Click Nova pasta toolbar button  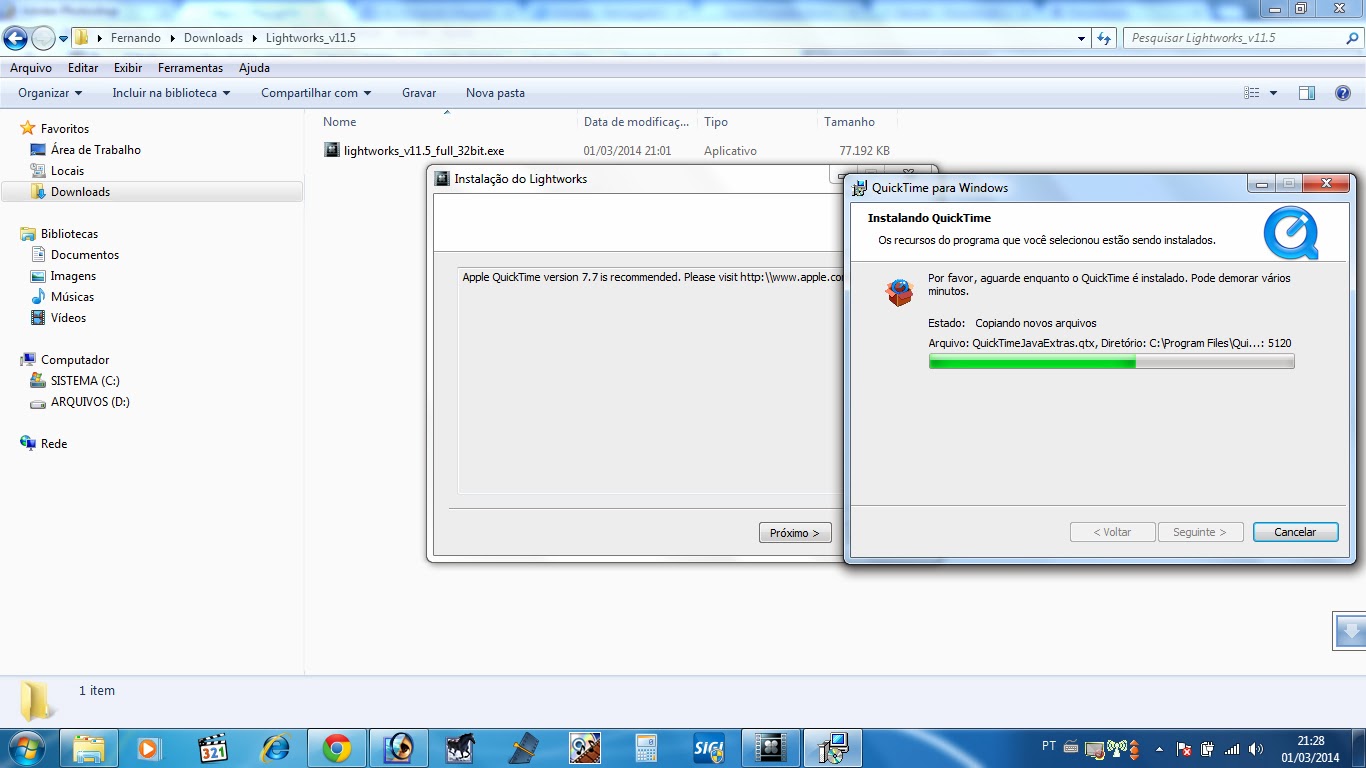coord(495,93)
